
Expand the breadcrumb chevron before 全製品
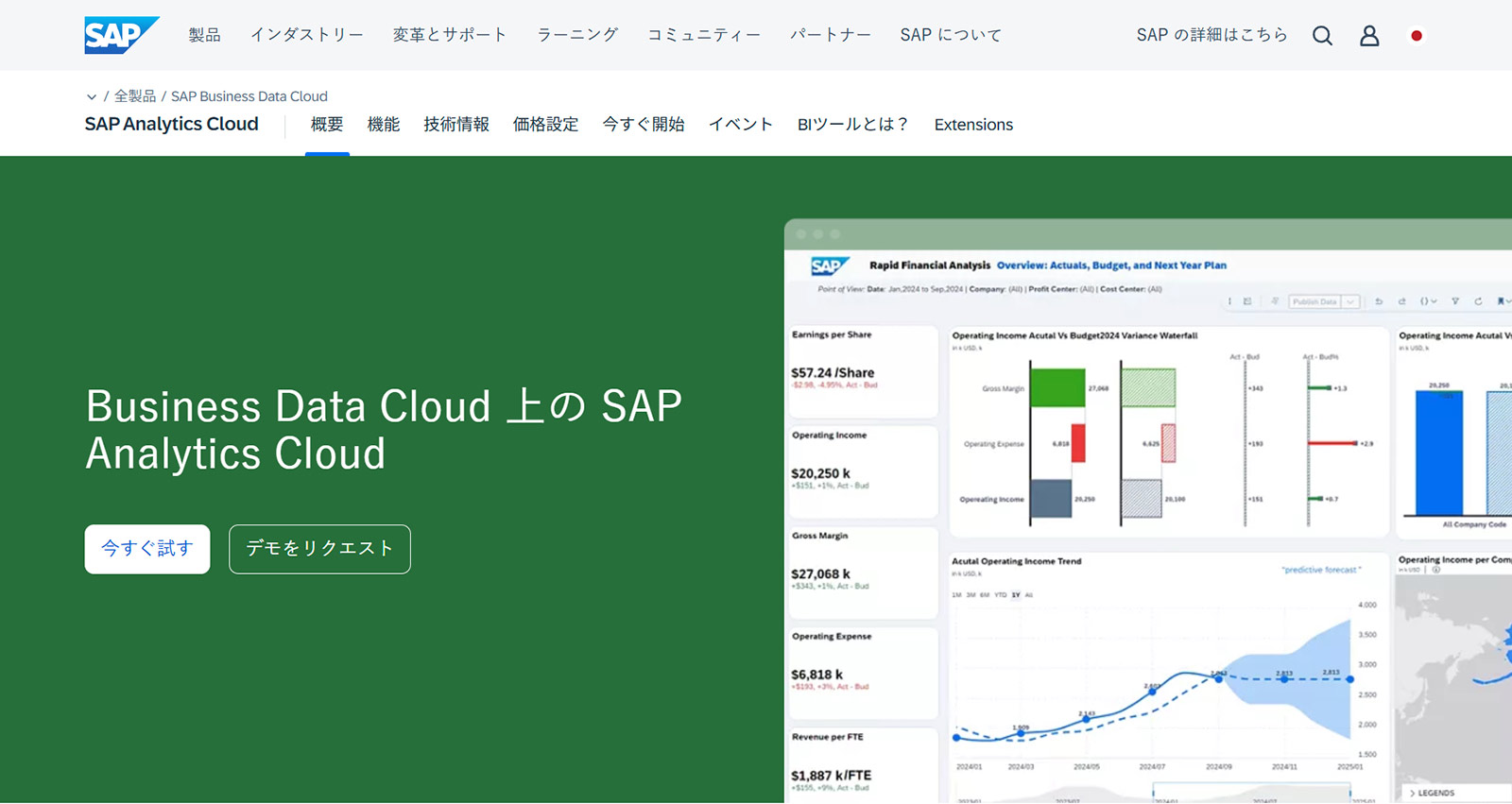(92, 96)
